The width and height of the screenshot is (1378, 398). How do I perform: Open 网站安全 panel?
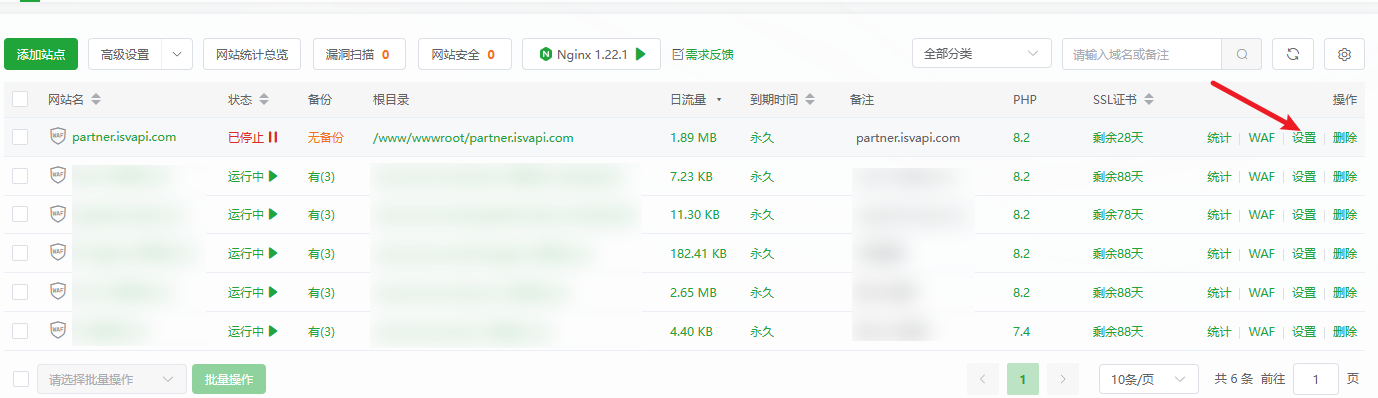click(x=464, y=54)
